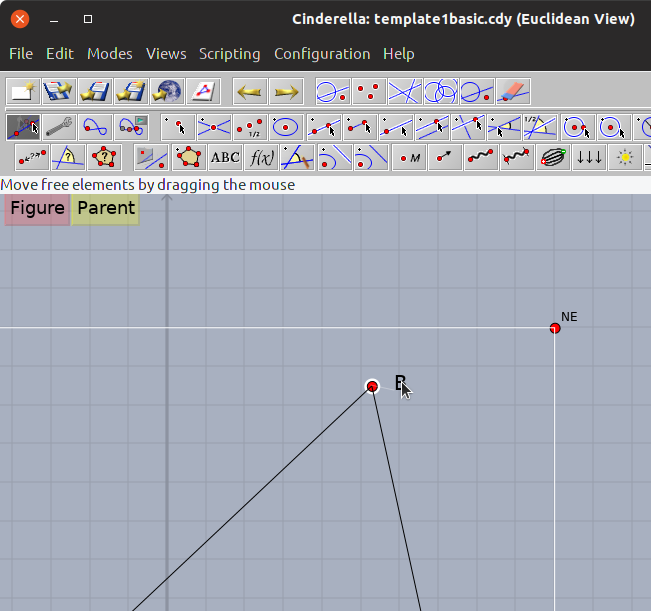The image size is (651, 611).
Task: Click the three downward arrows icon
Action: click(x=589, y=157)
